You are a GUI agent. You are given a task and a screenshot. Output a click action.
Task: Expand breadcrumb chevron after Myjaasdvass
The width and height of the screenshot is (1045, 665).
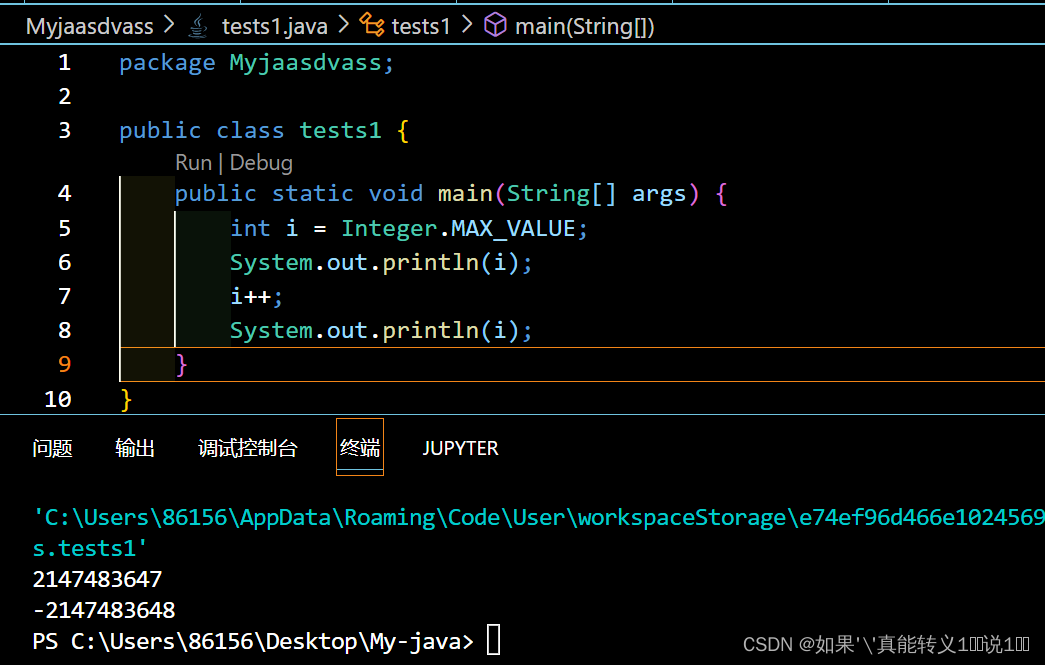coord(170,25)
